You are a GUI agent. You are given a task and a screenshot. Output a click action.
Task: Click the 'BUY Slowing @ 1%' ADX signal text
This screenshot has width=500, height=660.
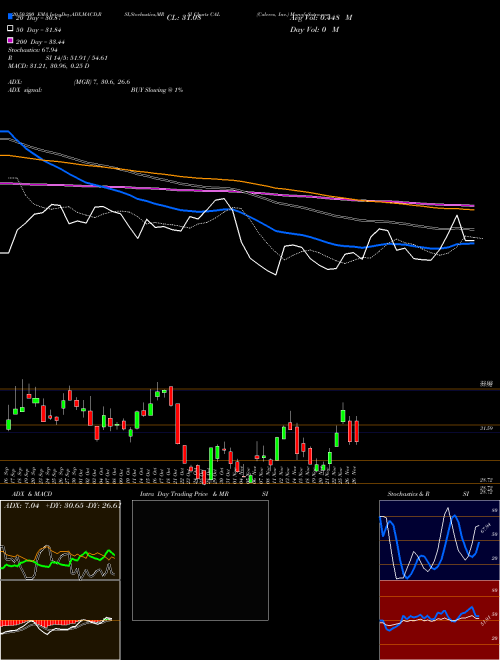click(x=157, y=90)
